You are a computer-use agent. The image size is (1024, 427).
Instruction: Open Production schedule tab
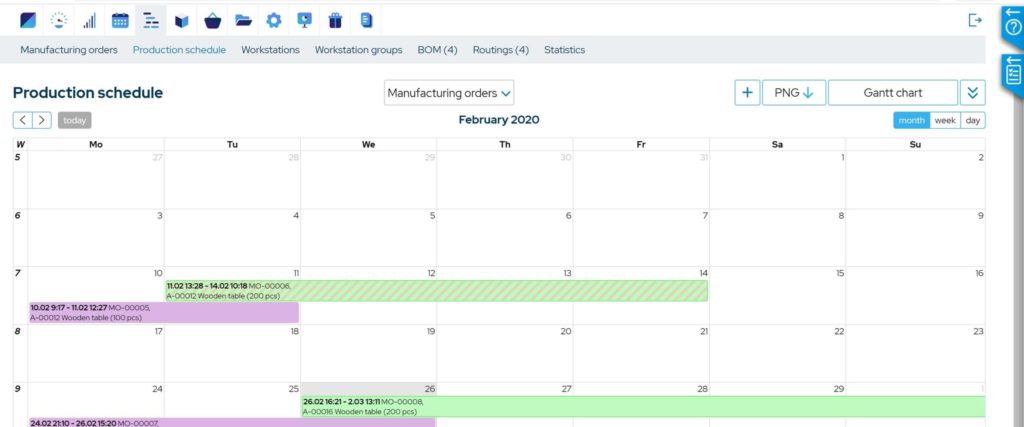click(x=179, y=50)
